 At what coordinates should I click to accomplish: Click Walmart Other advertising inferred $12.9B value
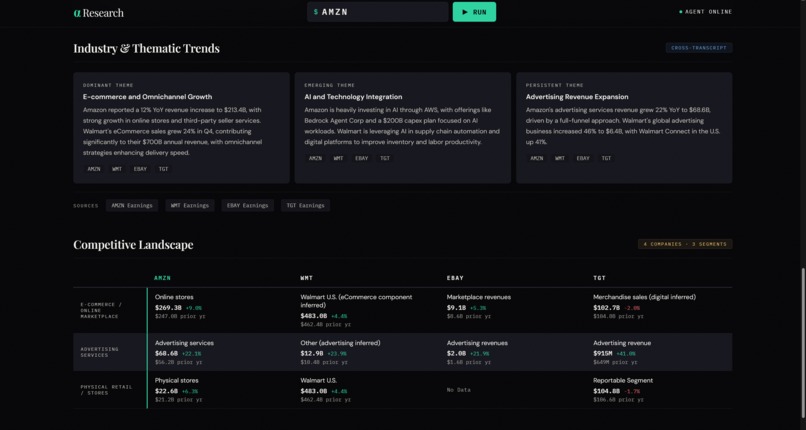[x=312, y=353]
